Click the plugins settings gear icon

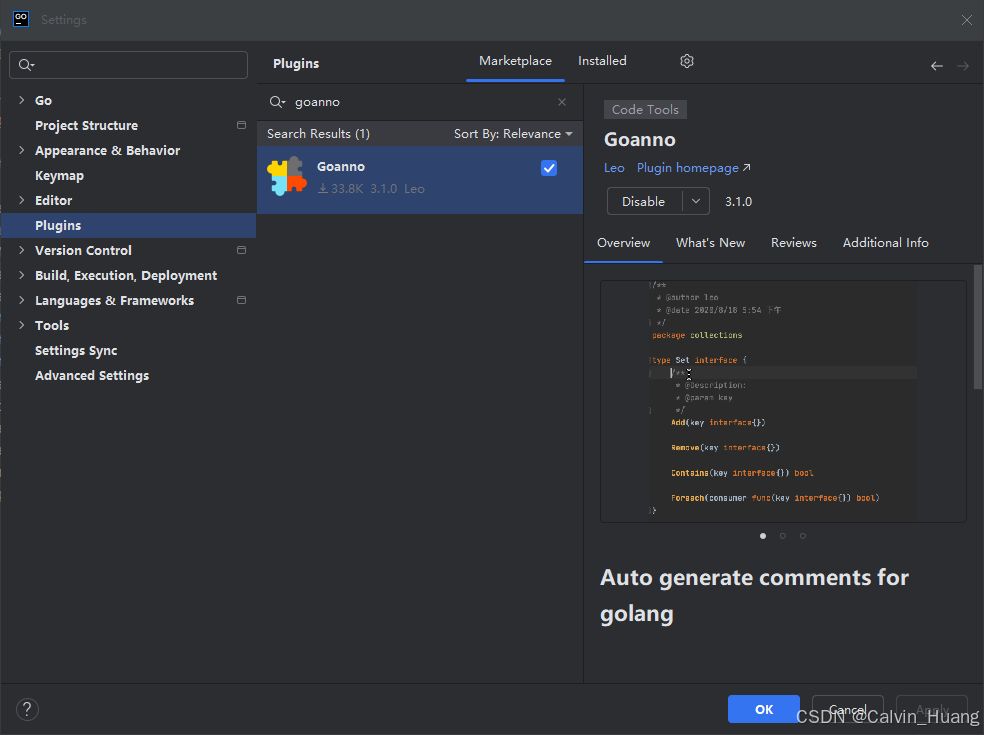tap(687, 61)
